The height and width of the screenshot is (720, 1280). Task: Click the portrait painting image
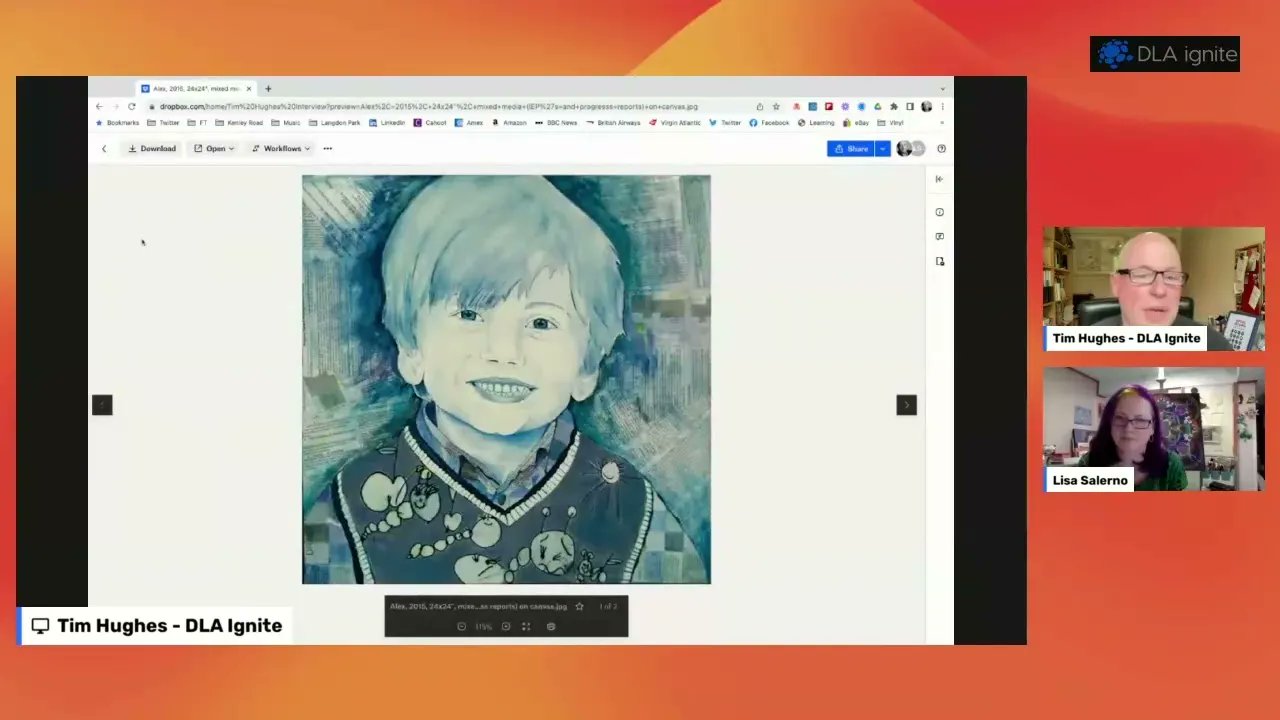point(506,379)
